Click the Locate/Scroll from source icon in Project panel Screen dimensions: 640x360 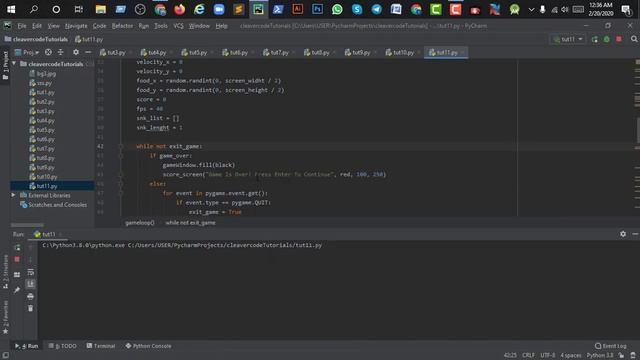pyautogui.click(x=48, y=52)
